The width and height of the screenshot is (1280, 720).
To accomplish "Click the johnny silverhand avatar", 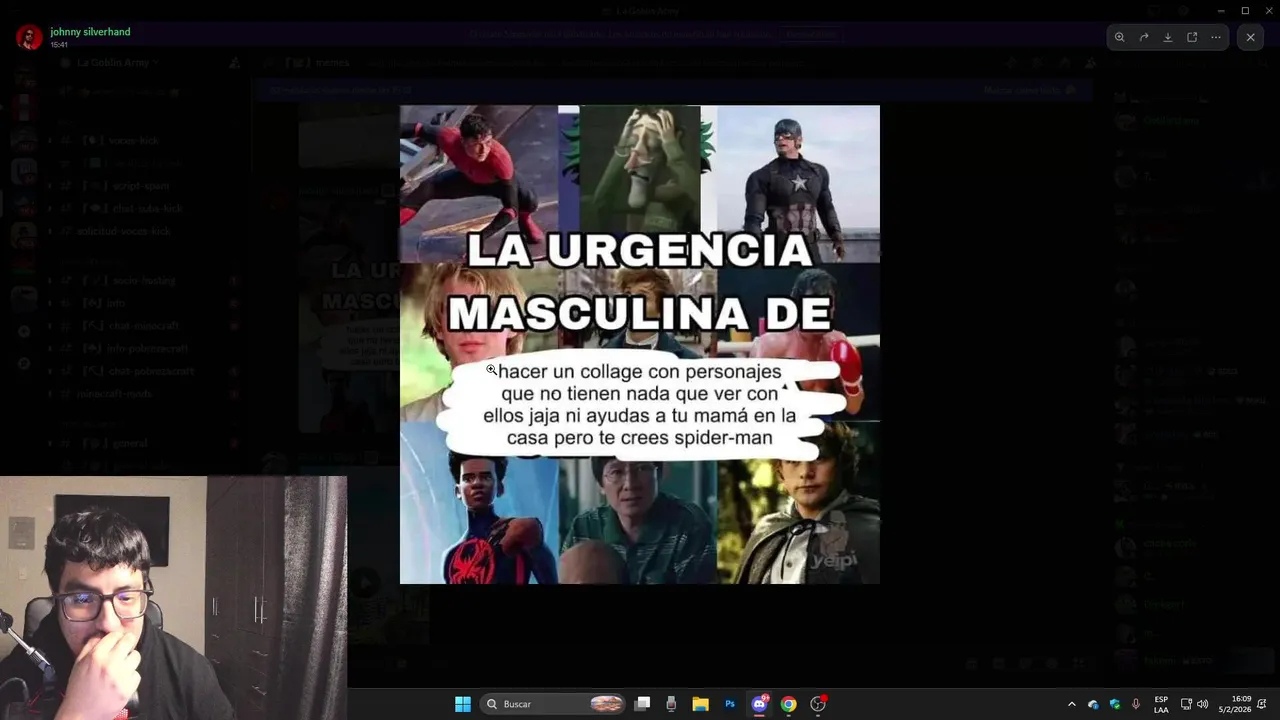I will pos(29,37).
